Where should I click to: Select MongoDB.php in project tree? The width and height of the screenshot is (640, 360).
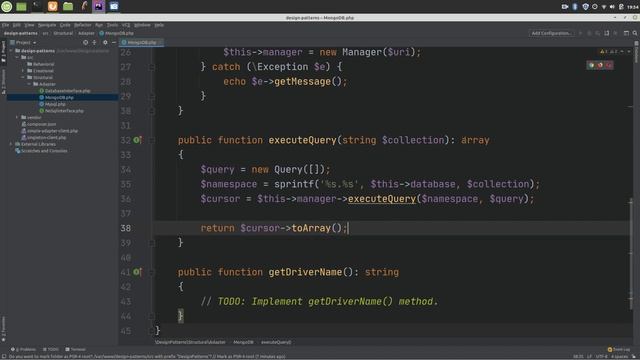59,98
